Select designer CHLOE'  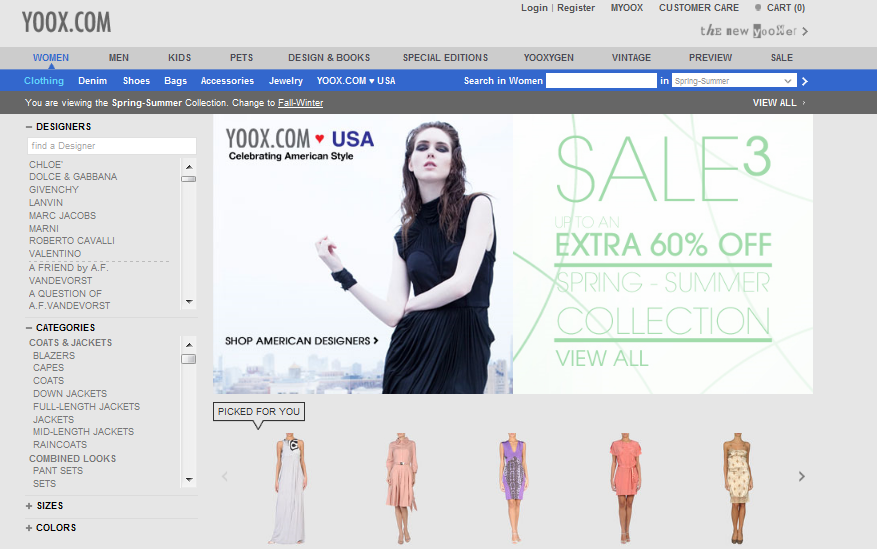coord(46,165)
